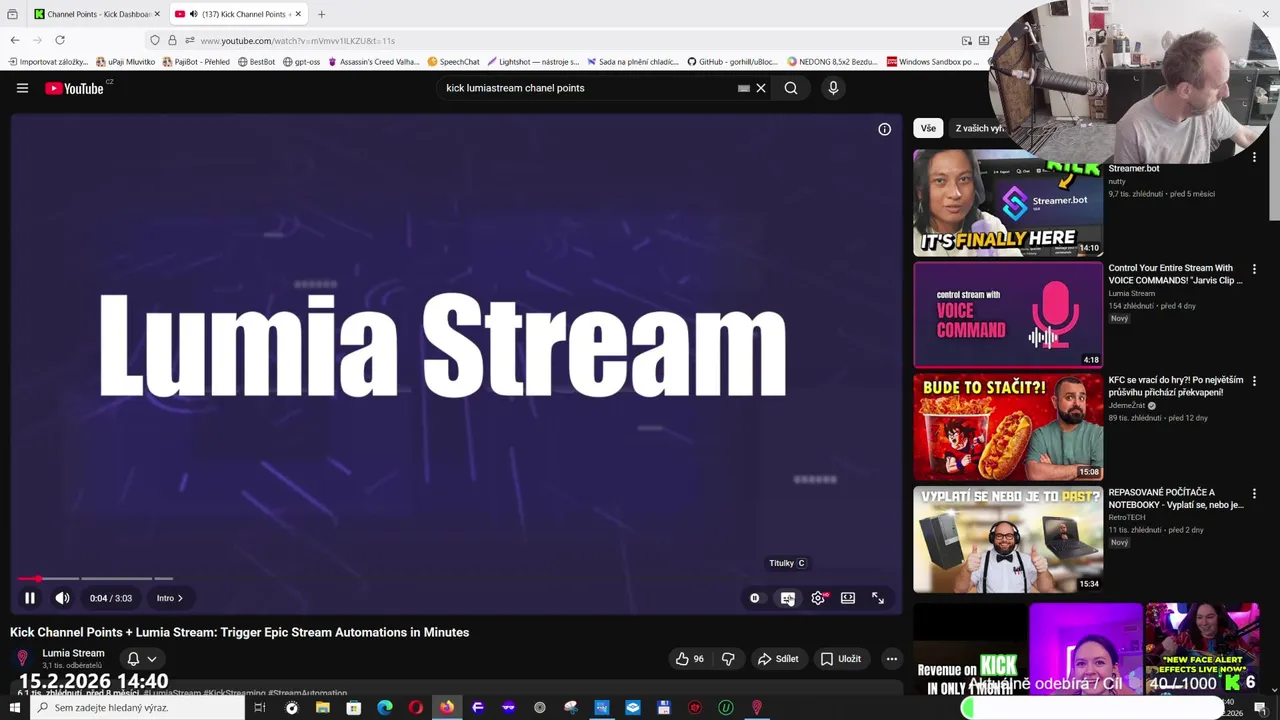Pause the video playback
Image resolution: width=1280 pixels, height=720 pixels.
30,598
